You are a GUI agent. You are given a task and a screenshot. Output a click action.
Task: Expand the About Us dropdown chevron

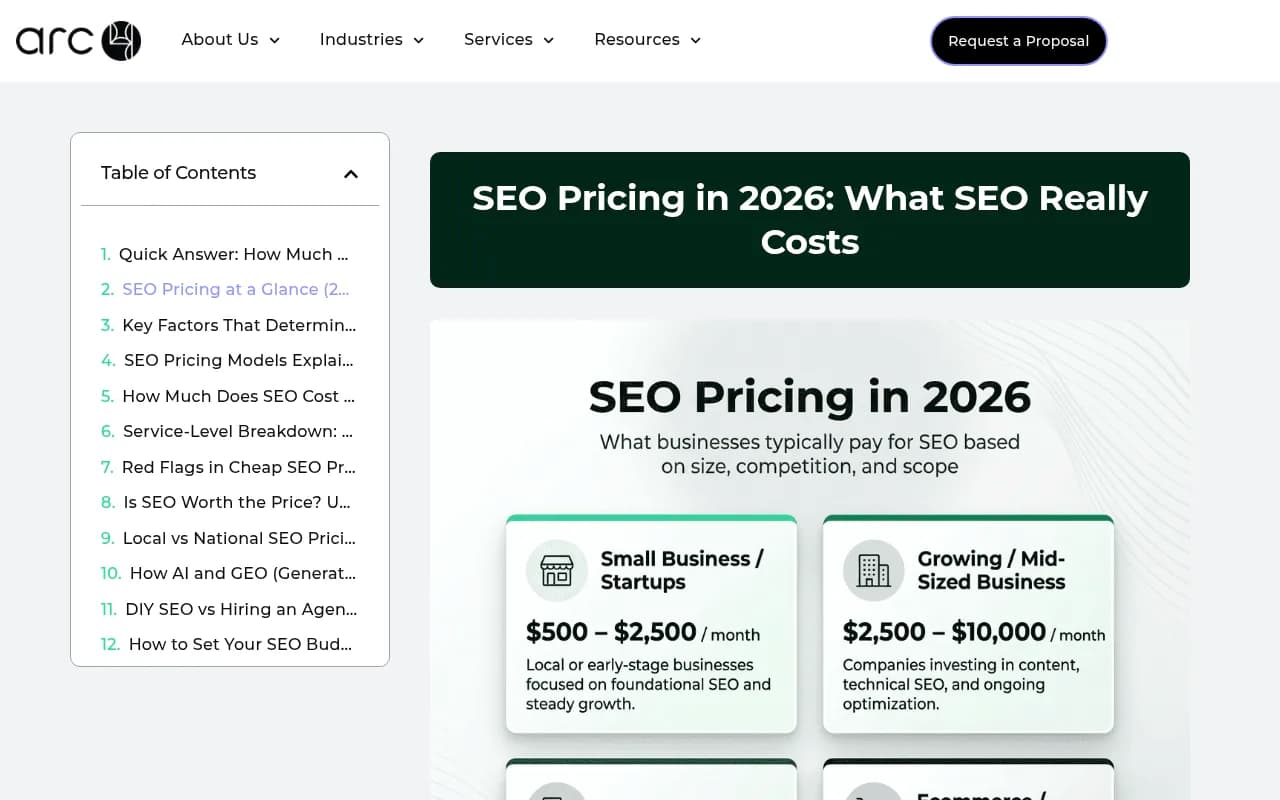[274, 40]
